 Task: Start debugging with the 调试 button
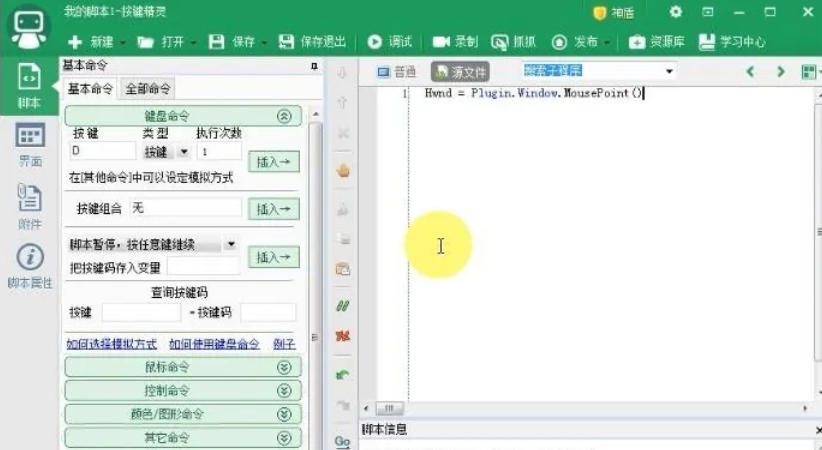(390, 42)
